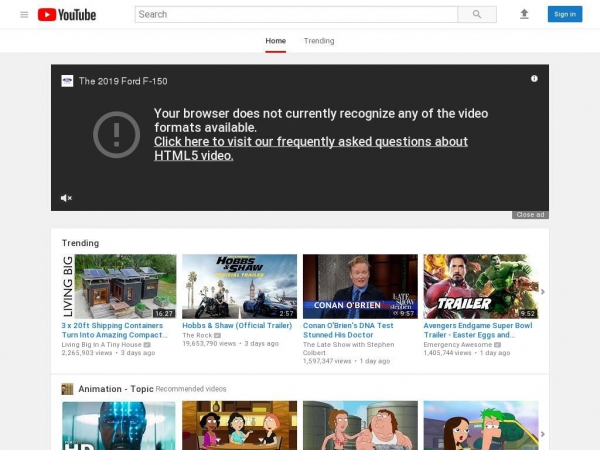Visit Living Big In A Tiny House channel
600x450 pixels.
pos(101,345)
